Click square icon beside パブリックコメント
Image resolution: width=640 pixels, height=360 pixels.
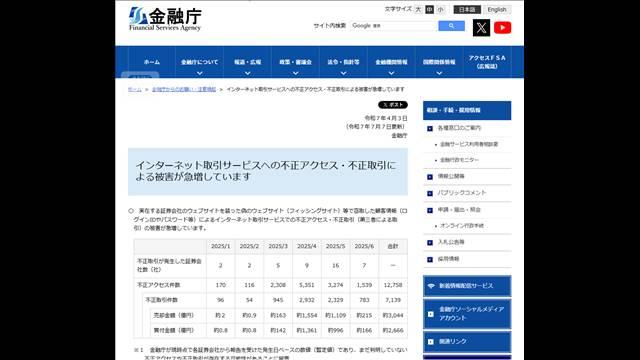pyautogui.click(x=430, y=193)
